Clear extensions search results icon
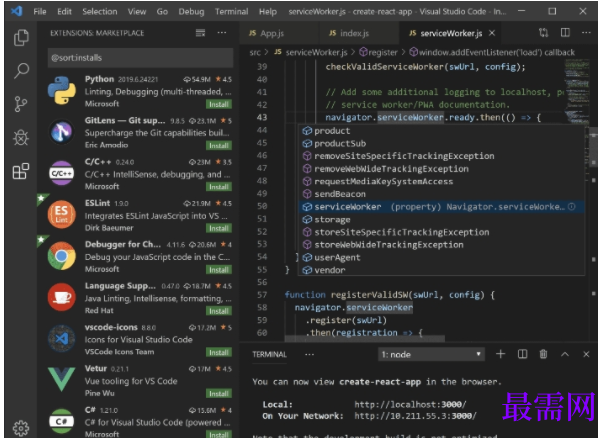Screen dimensions: 614x438 tap(200, 33)
